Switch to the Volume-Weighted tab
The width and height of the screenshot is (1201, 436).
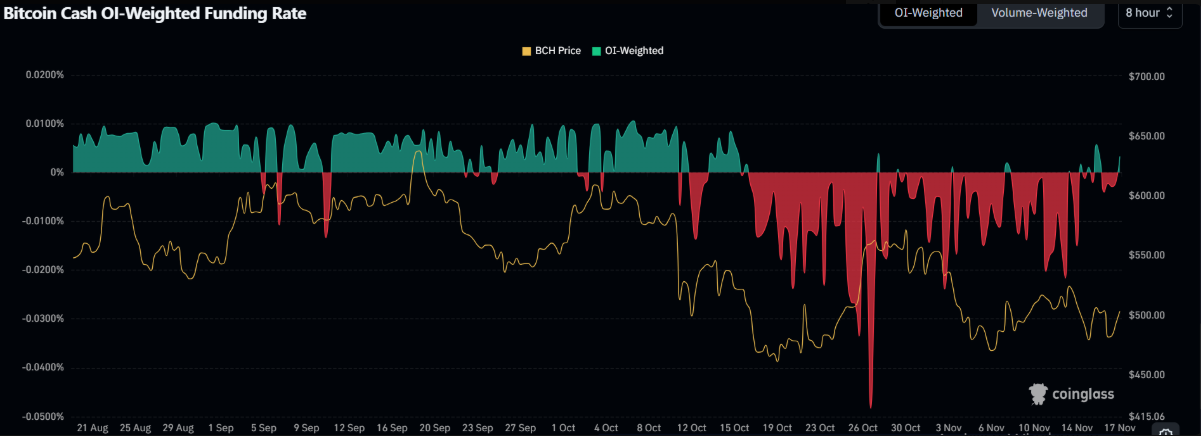click(1039, 13)
